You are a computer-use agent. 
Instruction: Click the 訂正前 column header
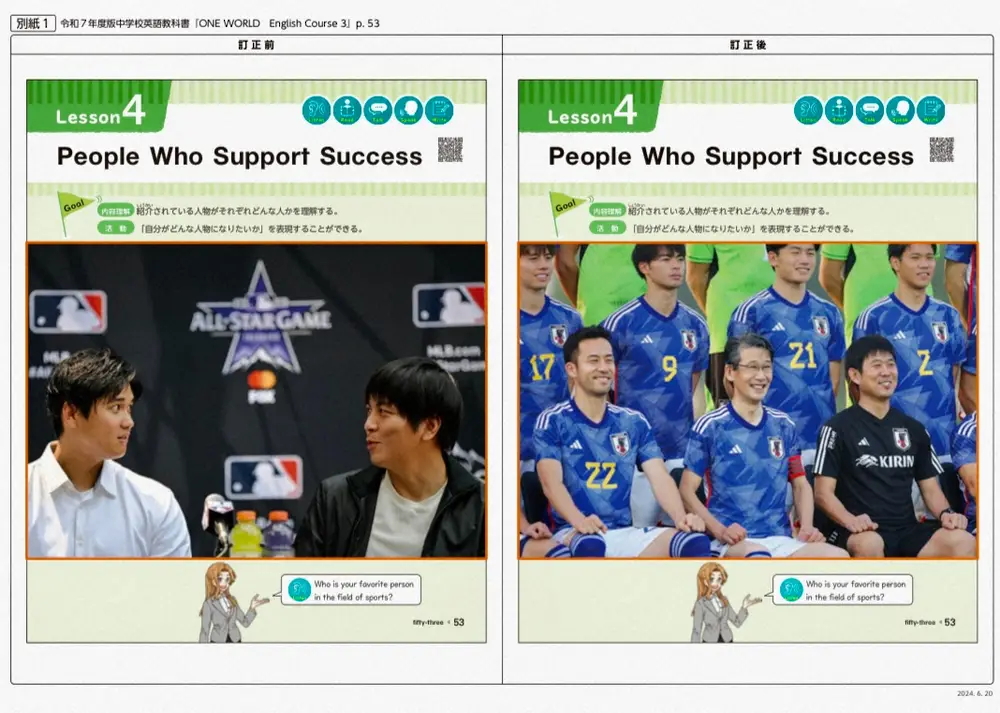click(x=256, y=45)
